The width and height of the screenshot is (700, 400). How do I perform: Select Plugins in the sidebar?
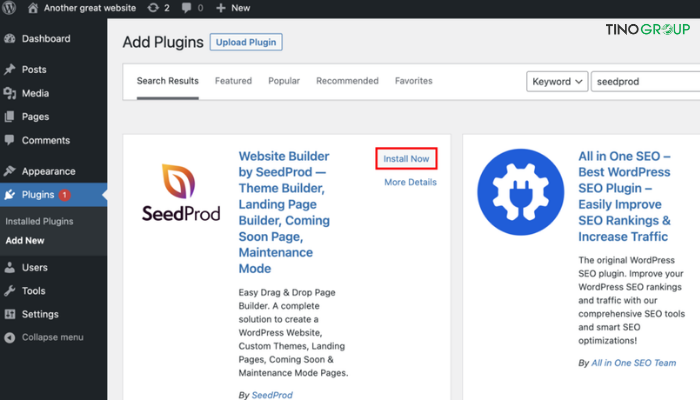pos(38,195)
